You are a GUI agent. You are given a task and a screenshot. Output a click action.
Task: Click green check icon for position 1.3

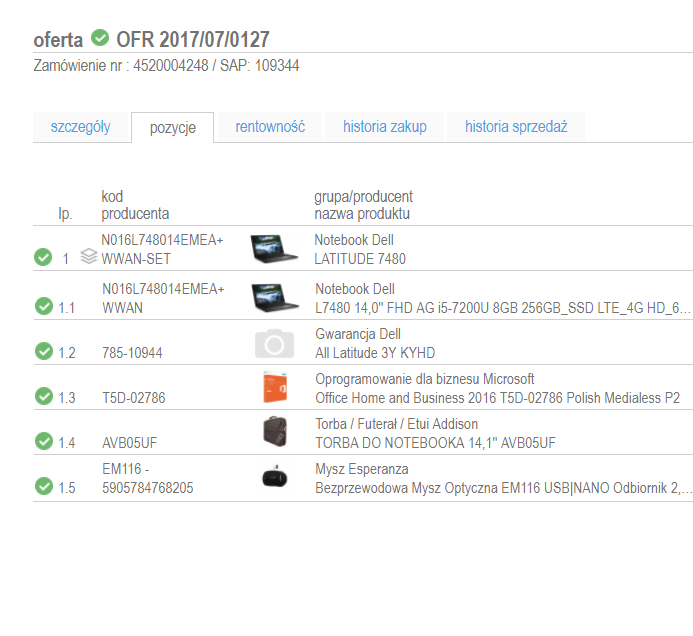click(43, 396)
